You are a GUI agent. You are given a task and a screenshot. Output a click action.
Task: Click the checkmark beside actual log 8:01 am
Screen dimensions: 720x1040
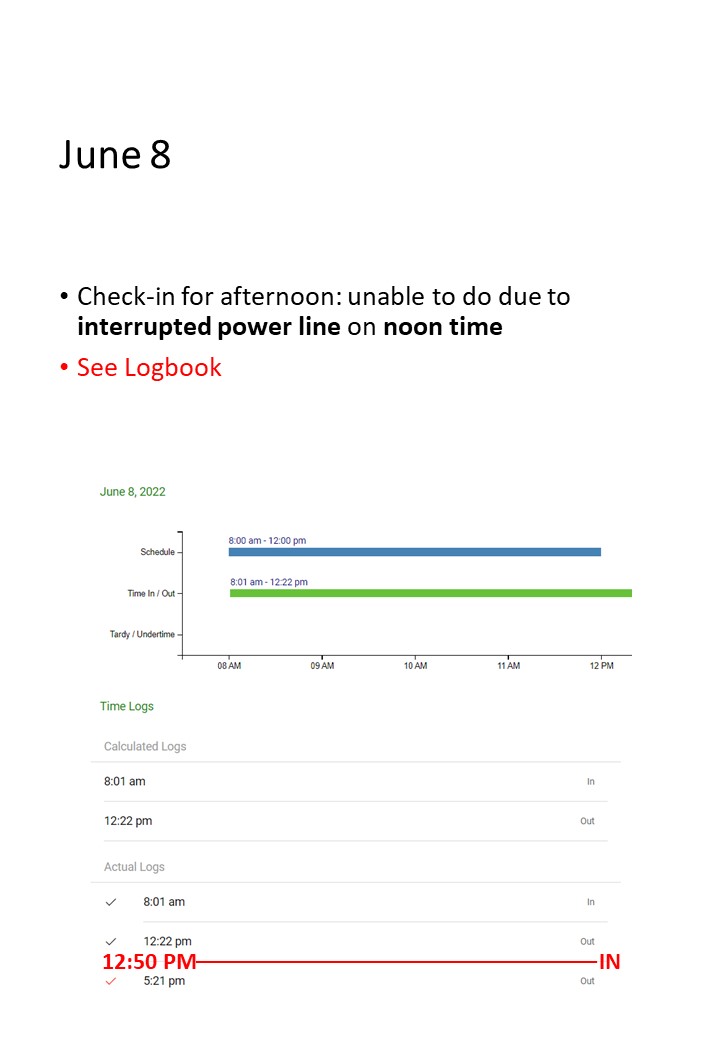coord(111,902)
